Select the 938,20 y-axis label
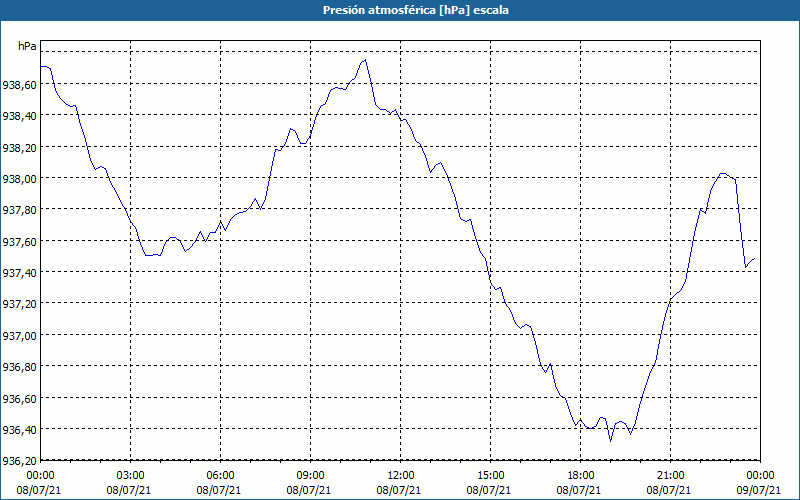Image resolution: width=800 pixels, height=500 pixels. (x=19, y=147)
